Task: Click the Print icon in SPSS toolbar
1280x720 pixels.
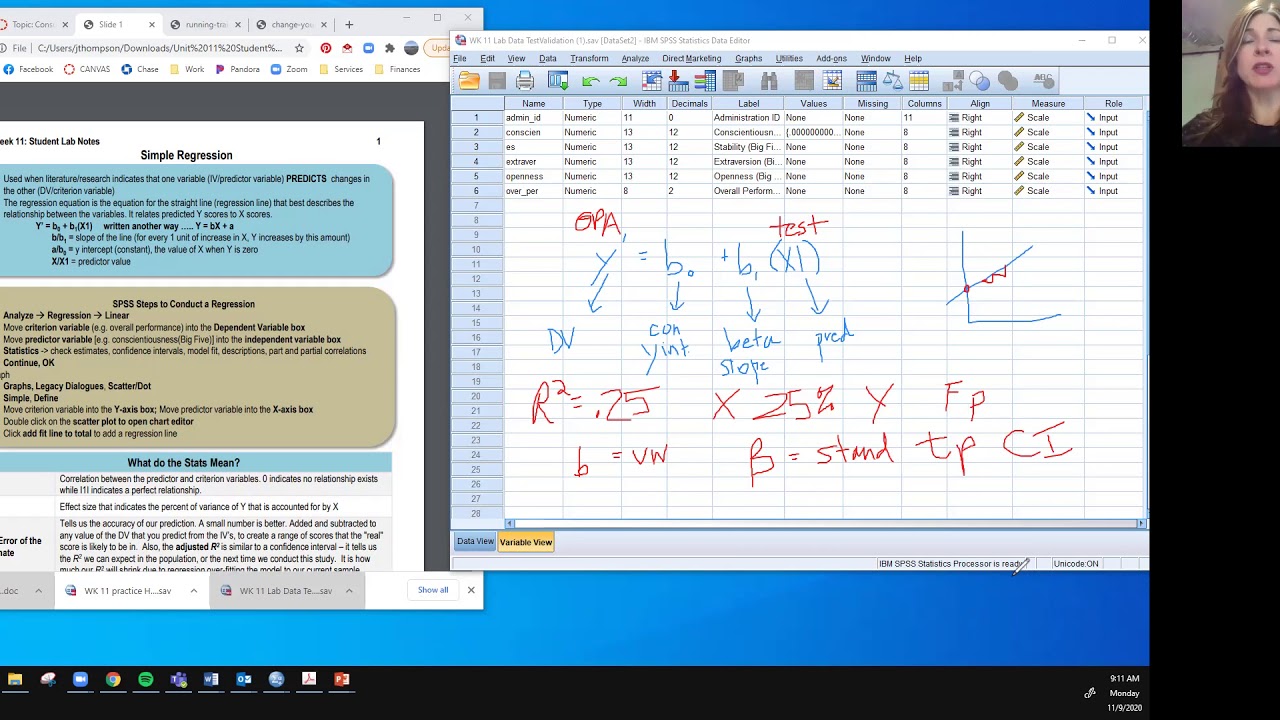Action: pos(525,81)
